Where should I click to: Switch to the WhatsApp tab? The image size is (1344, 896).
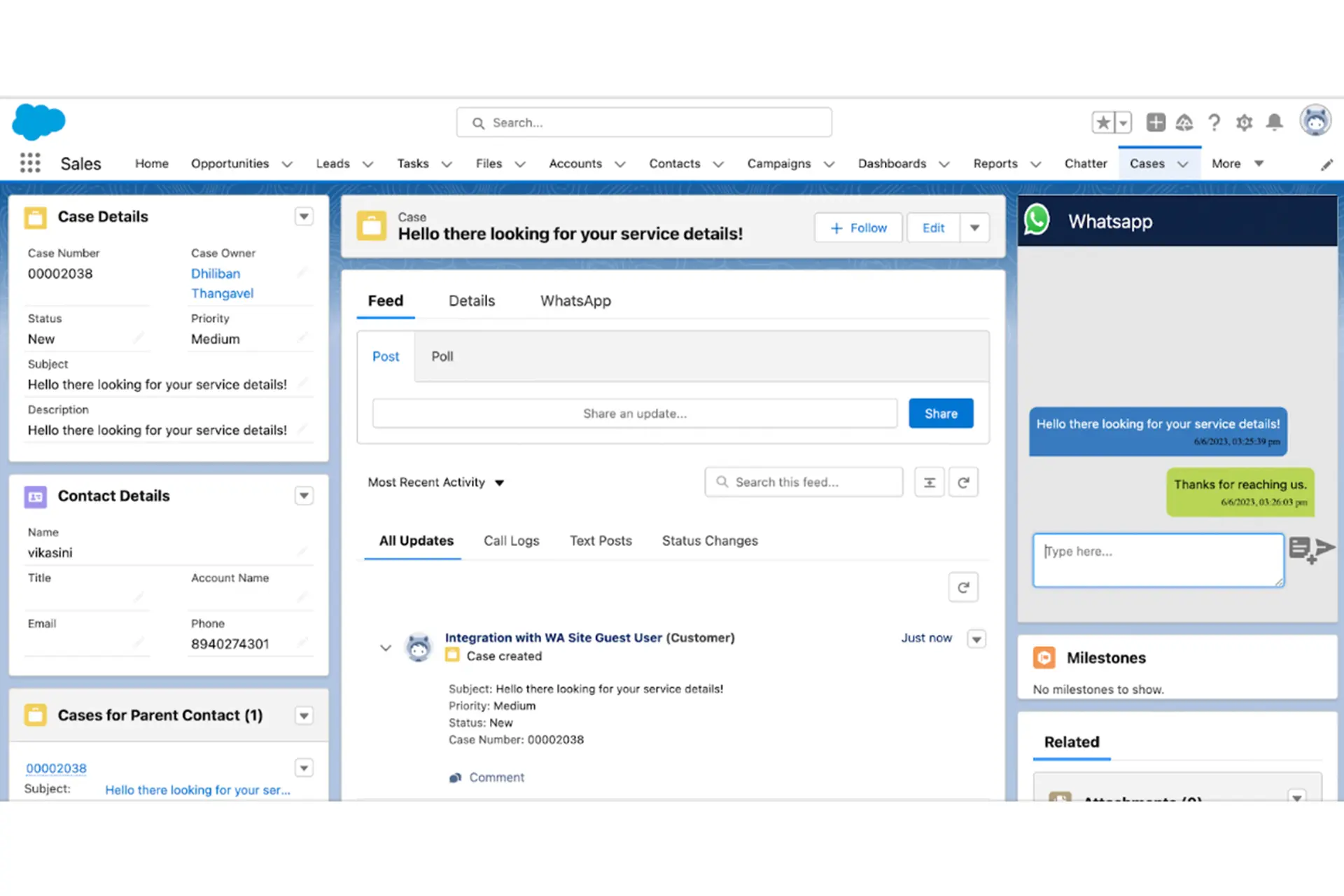click(575, 300)
